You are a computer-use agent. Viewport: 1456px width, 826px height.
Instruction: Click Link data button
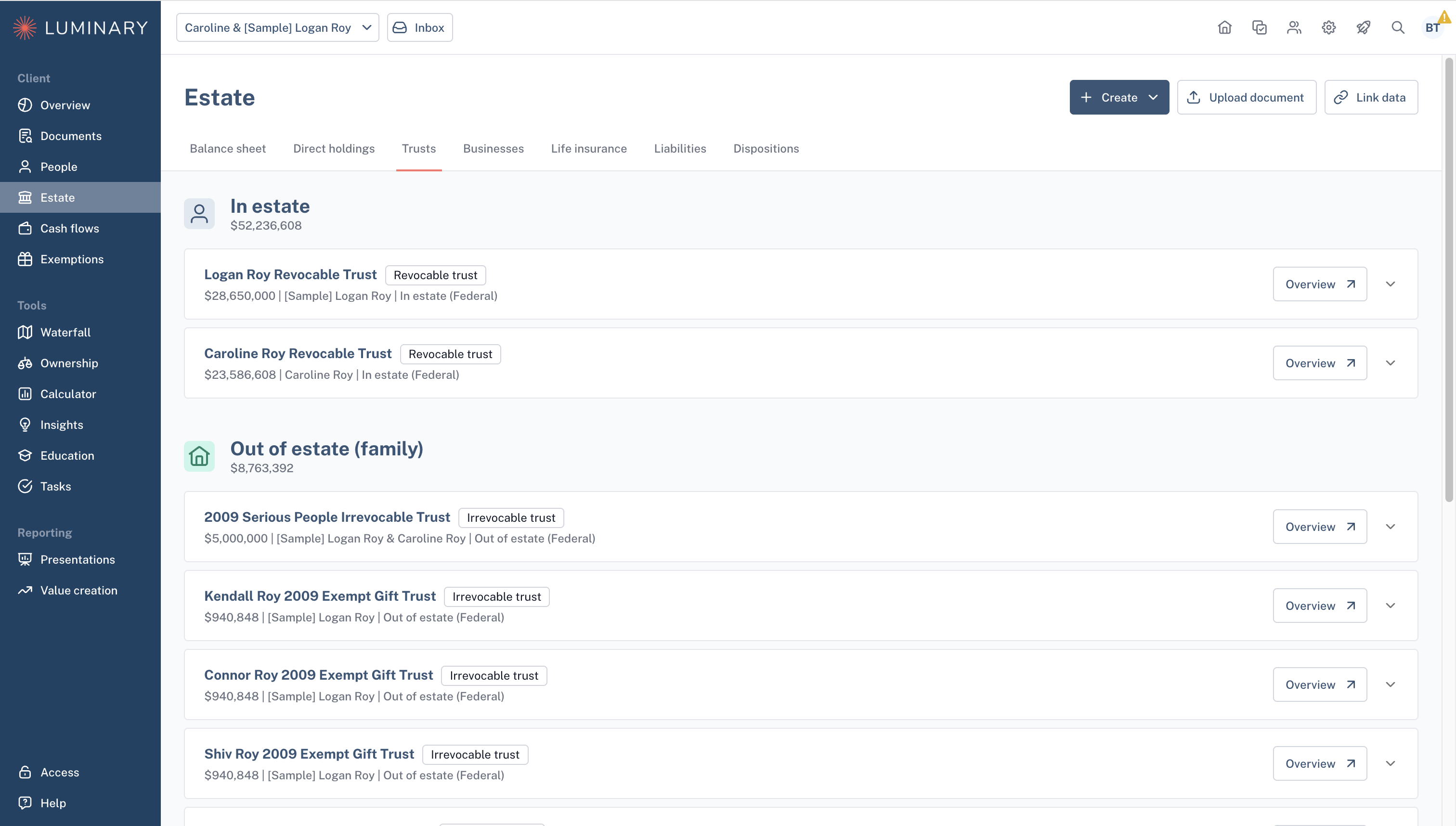1371,97
